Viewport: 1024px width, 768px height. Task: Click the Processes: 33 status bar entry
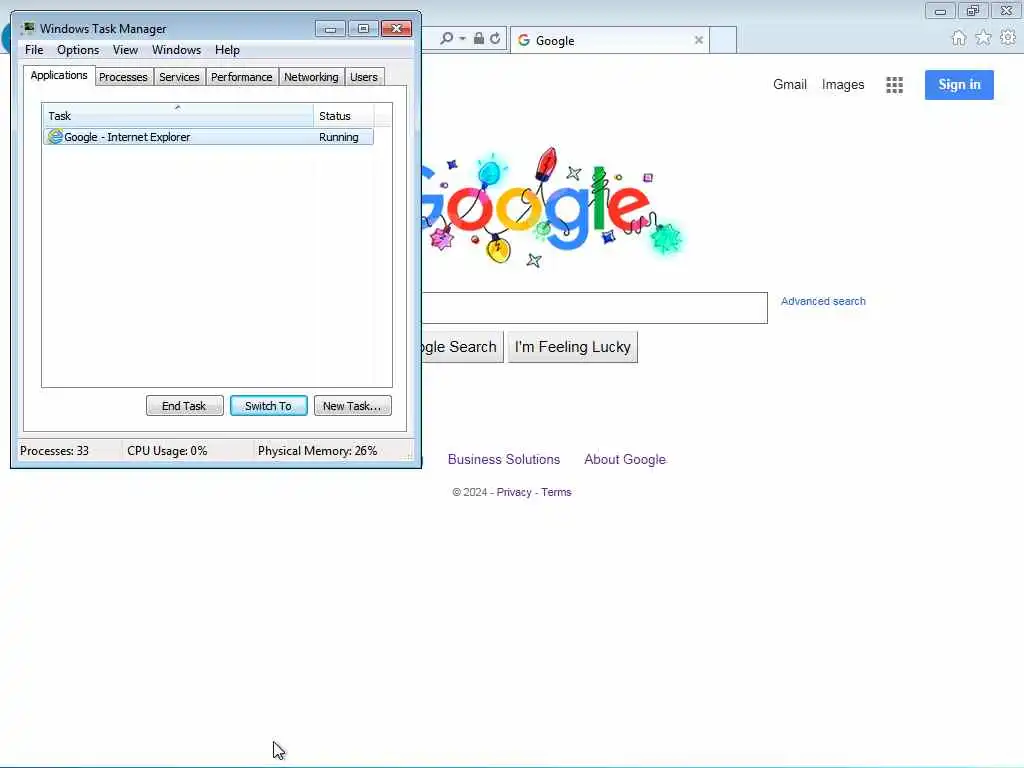[54, 451]
